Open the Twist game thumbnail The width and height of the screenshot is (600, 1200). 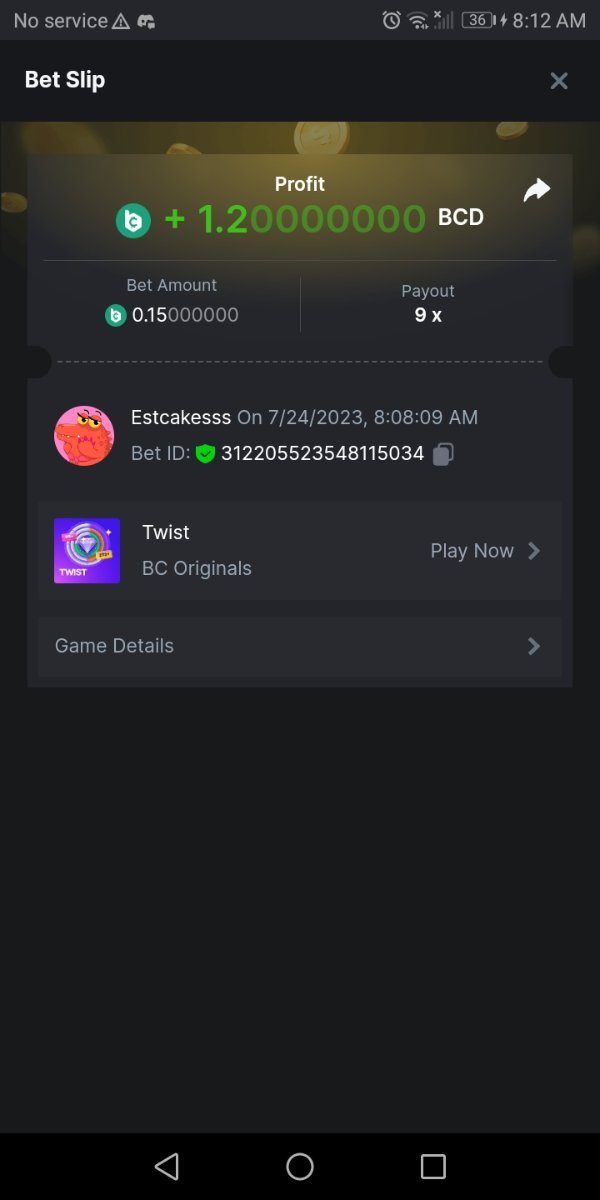(x=87, y=551)
